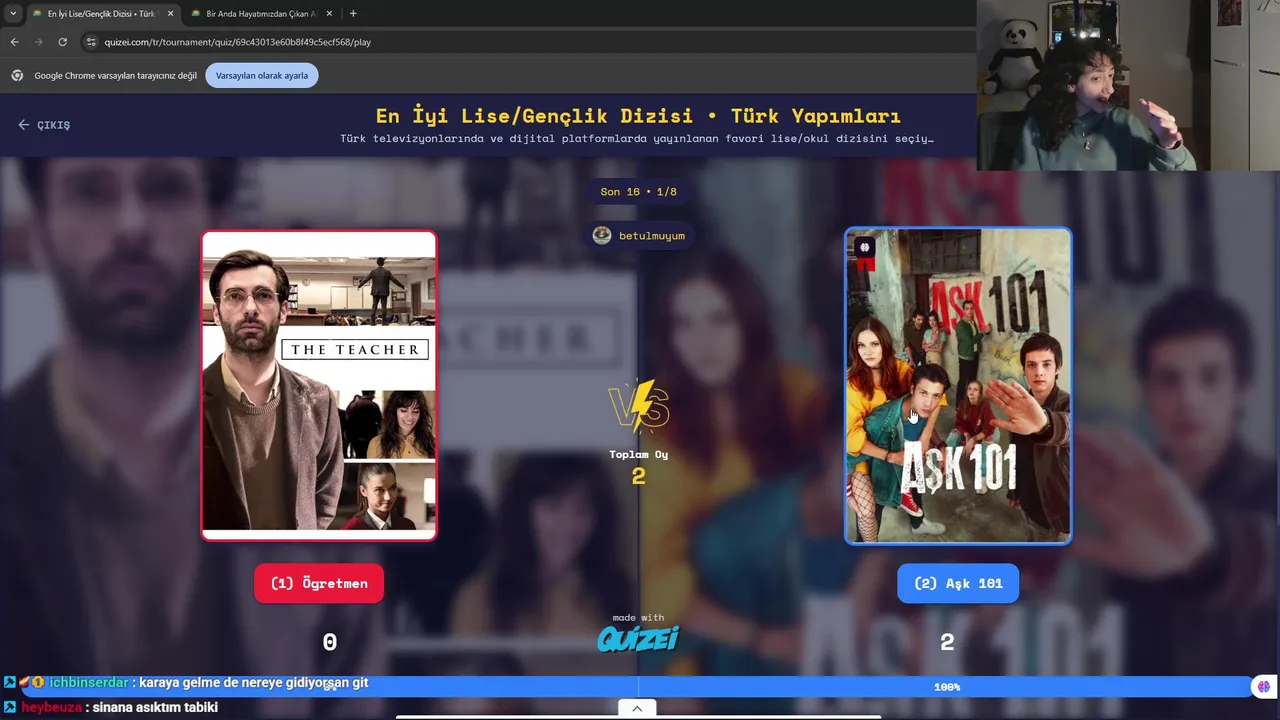This screenshot has width=1280, height=720.
Task: Close the 'En İyi Lise/Gençlik Dizisi' tab
Action: pyautogui.click(x=170, y=14)
